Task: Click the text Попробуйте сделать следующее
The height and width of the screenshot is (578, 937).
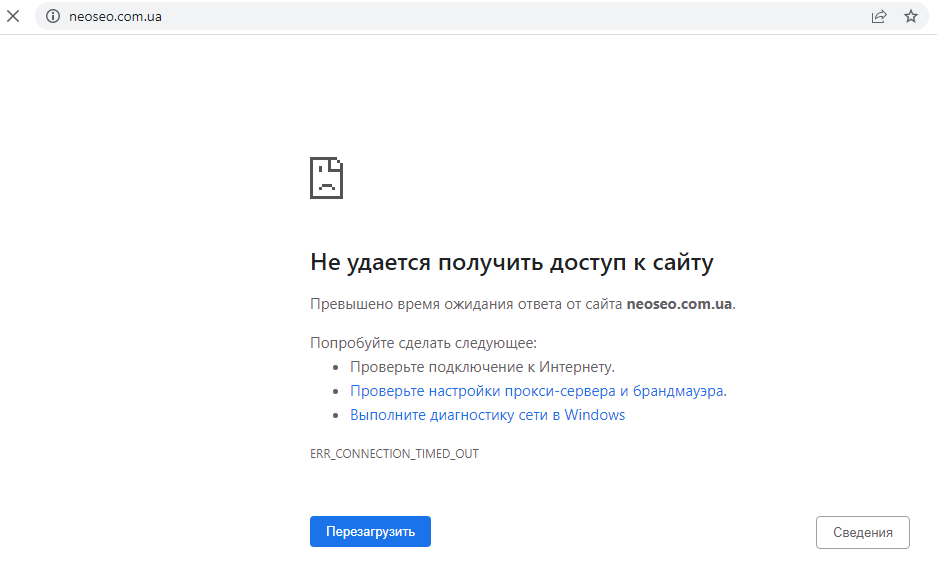Action: tap(423, 343)
